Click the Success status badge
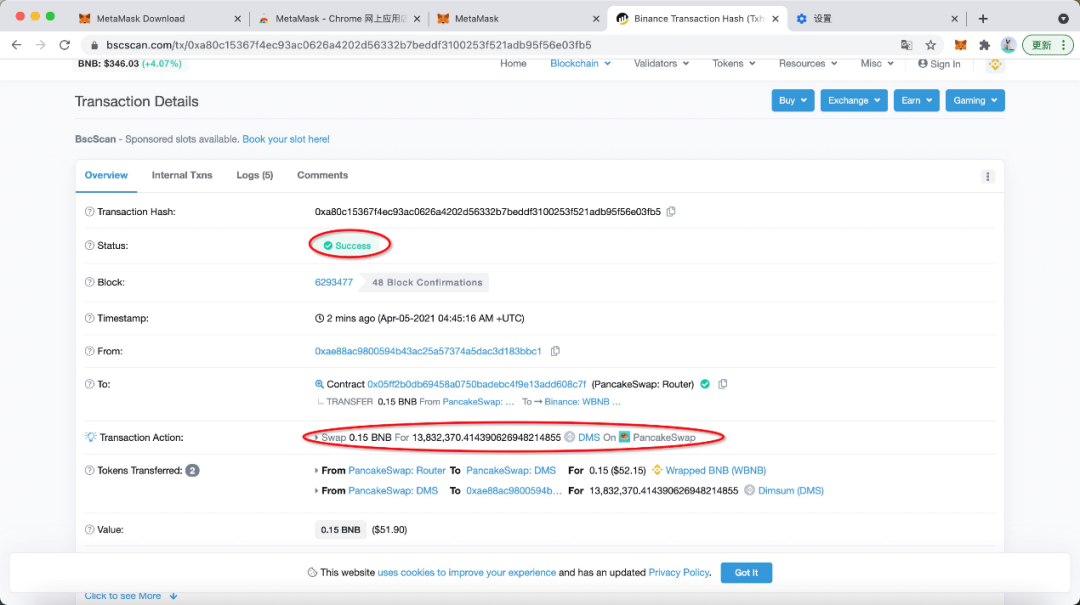Viewport: 1080px width, 605px height. pos(348,245)
